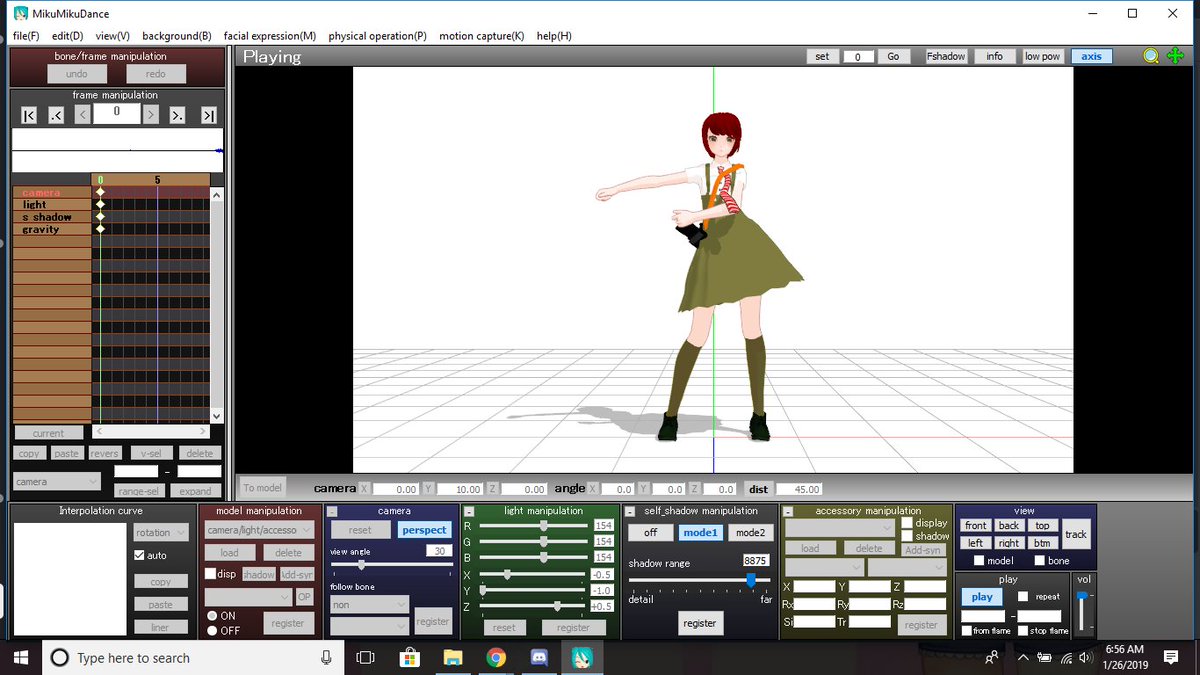Screen dimensions: 1200x675
Task: Click the play button
Action: tap(982, 597)
